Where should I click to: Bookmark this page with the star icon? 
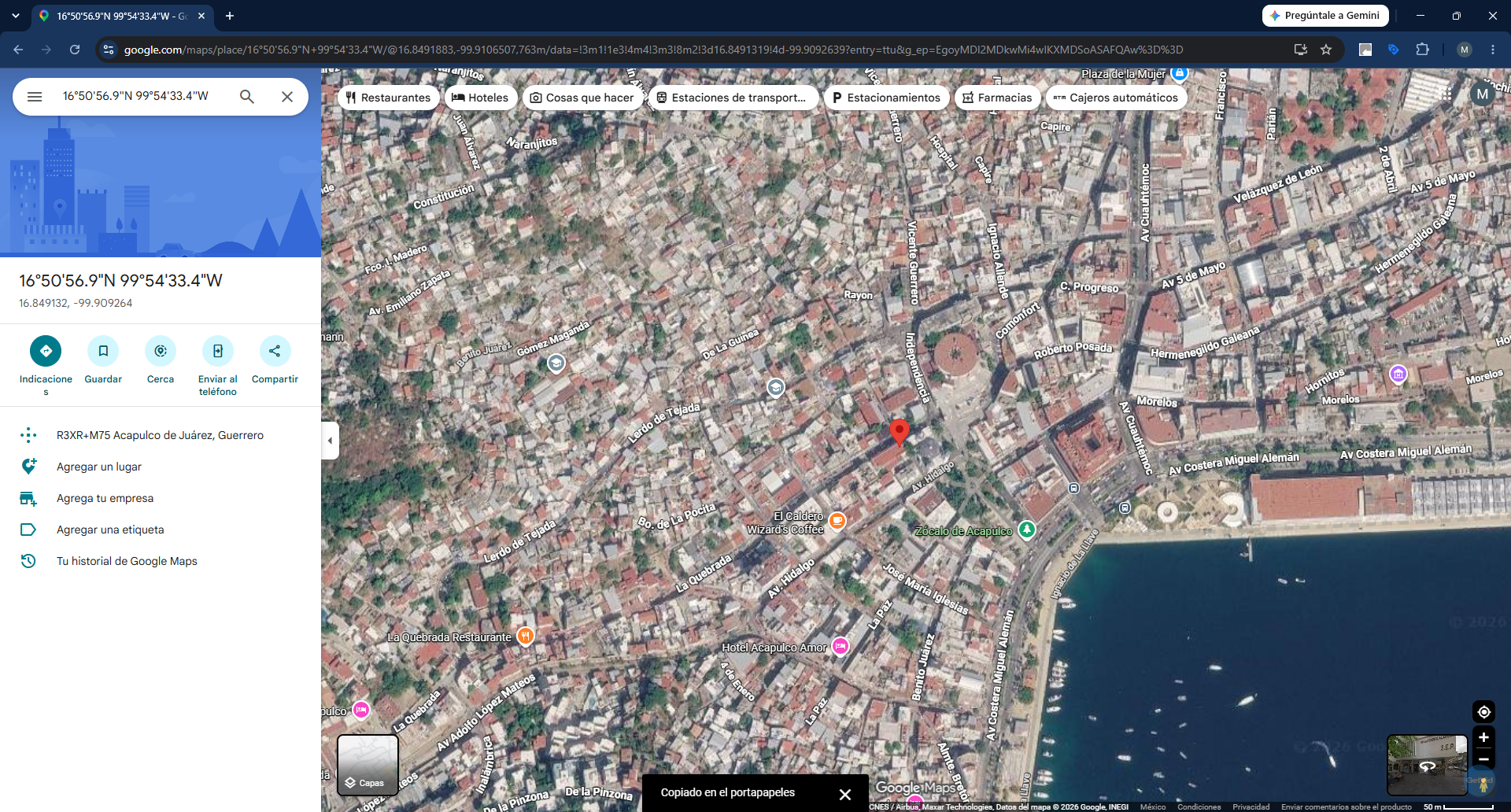(x=1326, y=50)
